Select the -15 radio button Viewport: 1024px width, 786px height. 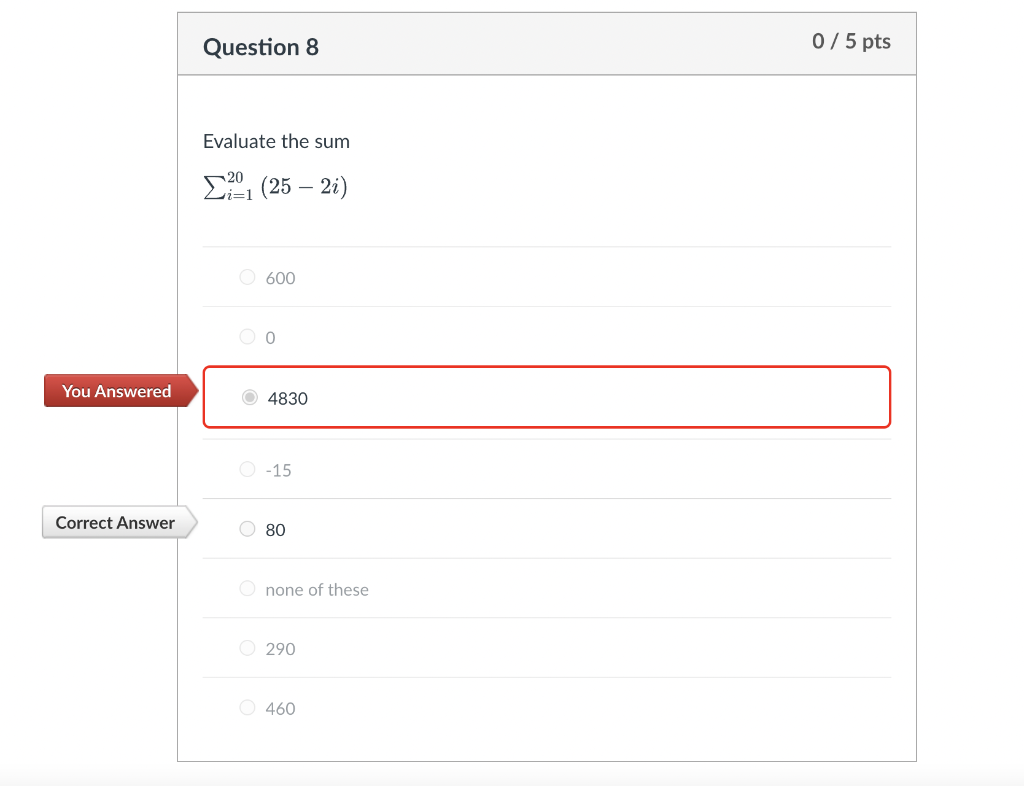(248, 469)
